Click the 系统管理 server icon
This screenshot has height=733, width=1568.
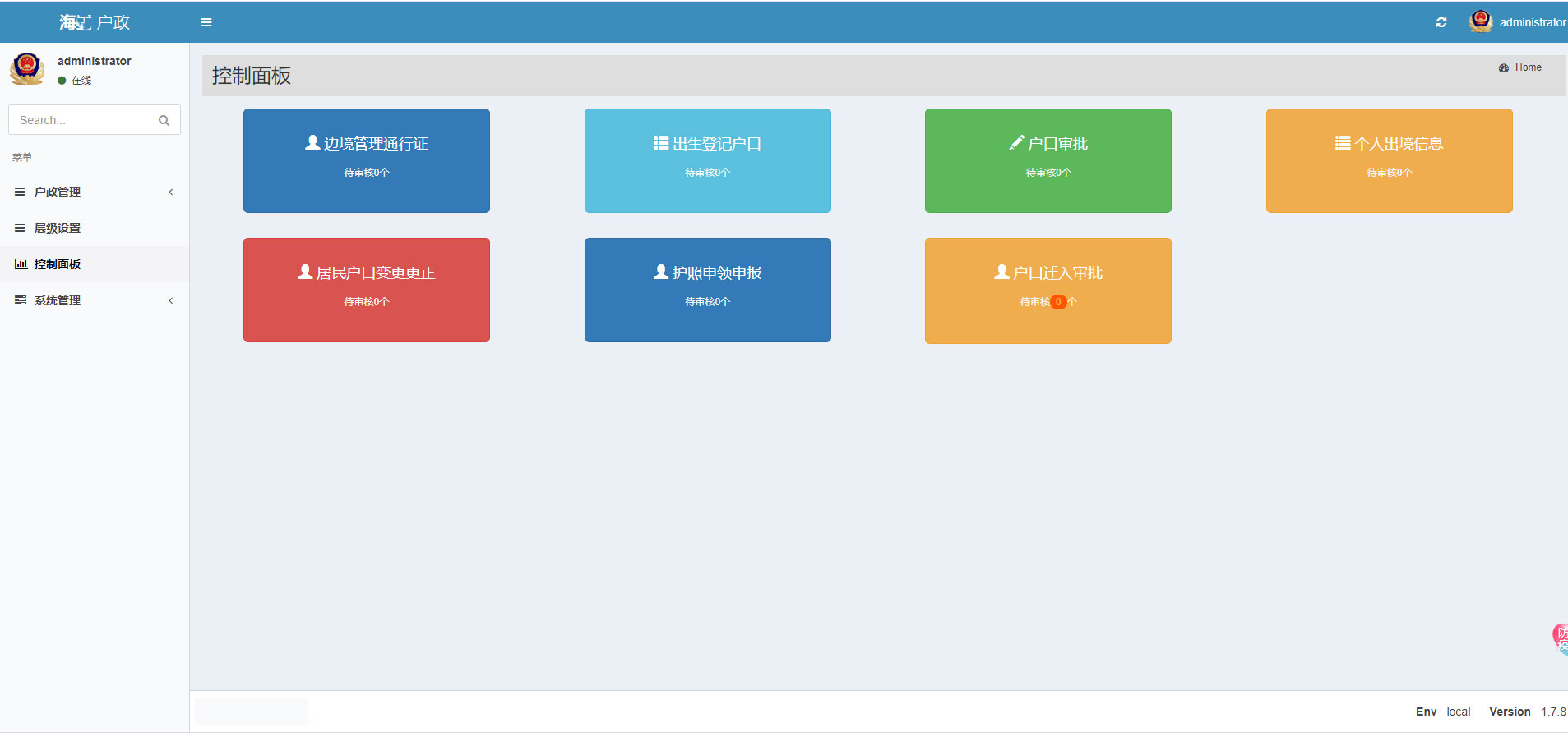coord(21,300)
